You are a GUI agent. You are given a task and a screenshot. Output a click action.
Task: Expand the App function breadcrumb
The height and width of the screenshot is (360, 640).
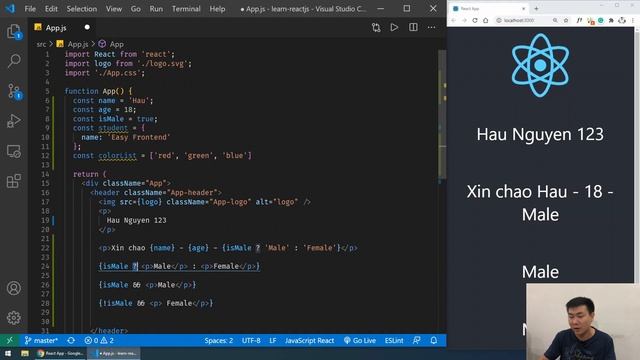coord(111,44)
